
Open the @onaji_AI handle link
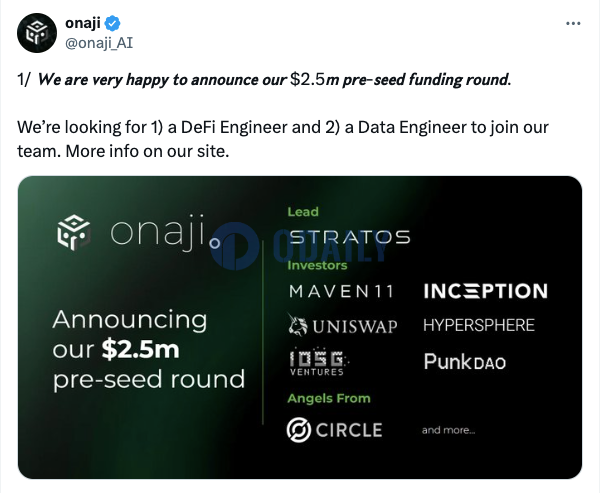pyautogui.click(x=99, y=43)
